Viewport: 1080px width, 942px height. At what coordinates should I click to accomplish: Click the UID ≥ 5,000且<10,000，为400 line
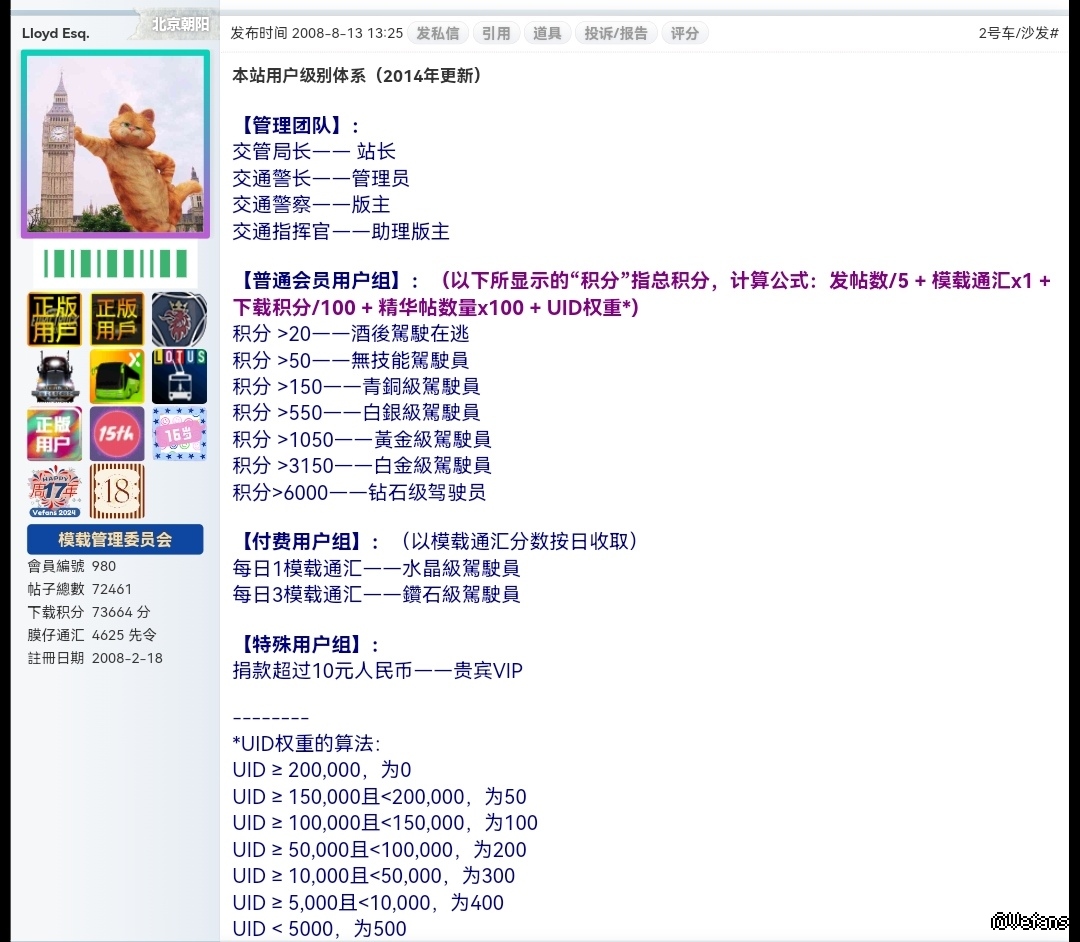click(x=368, y=903)
